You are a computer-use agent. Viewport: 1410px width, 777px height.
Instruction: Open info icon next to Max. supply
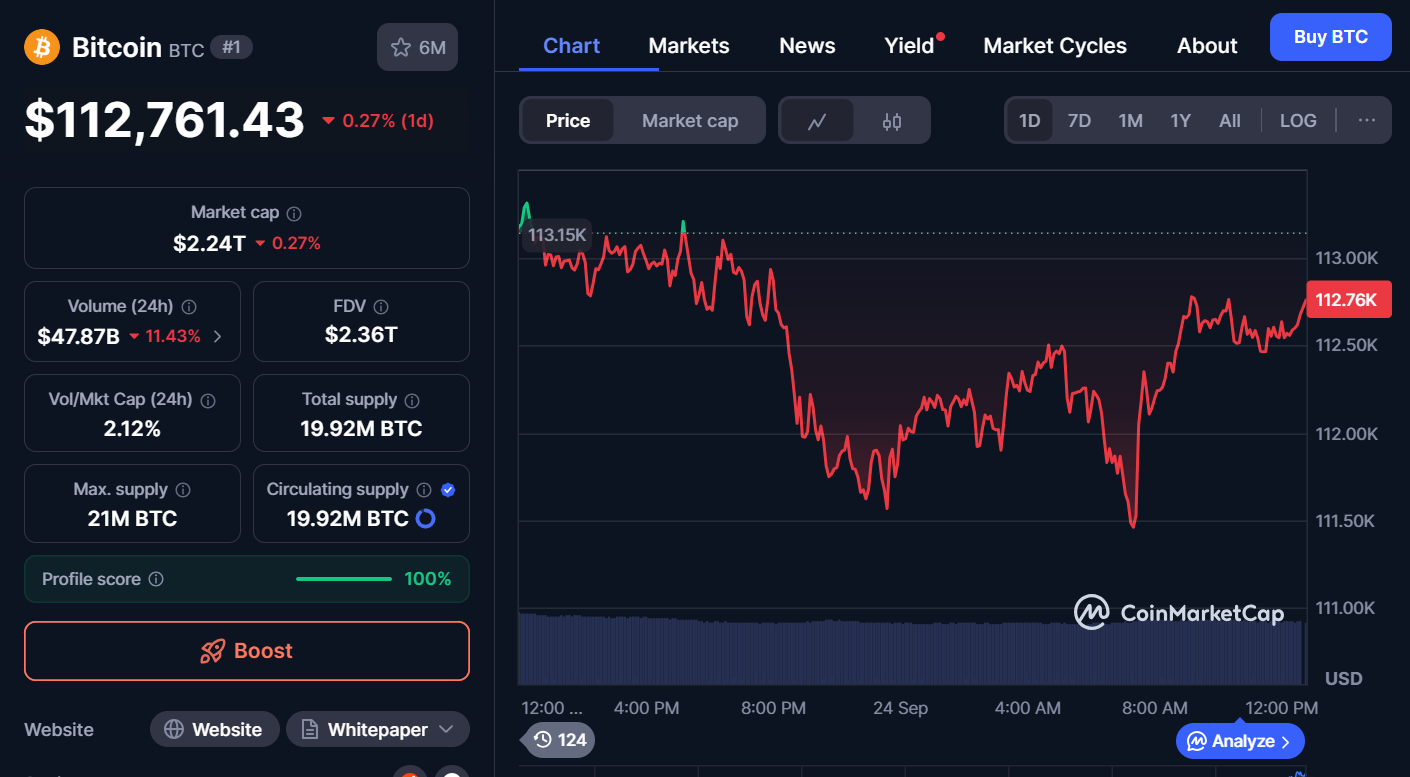[x=183, y=490]
